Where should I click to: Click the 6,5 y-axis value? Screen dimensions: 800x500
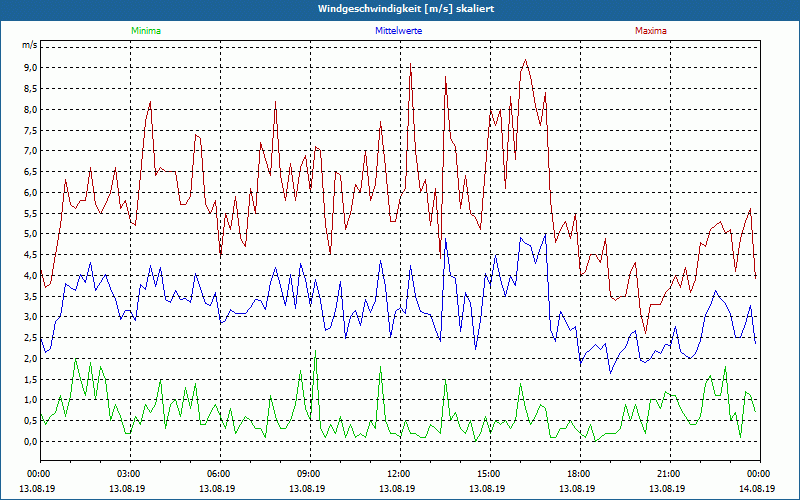point(31,172)
